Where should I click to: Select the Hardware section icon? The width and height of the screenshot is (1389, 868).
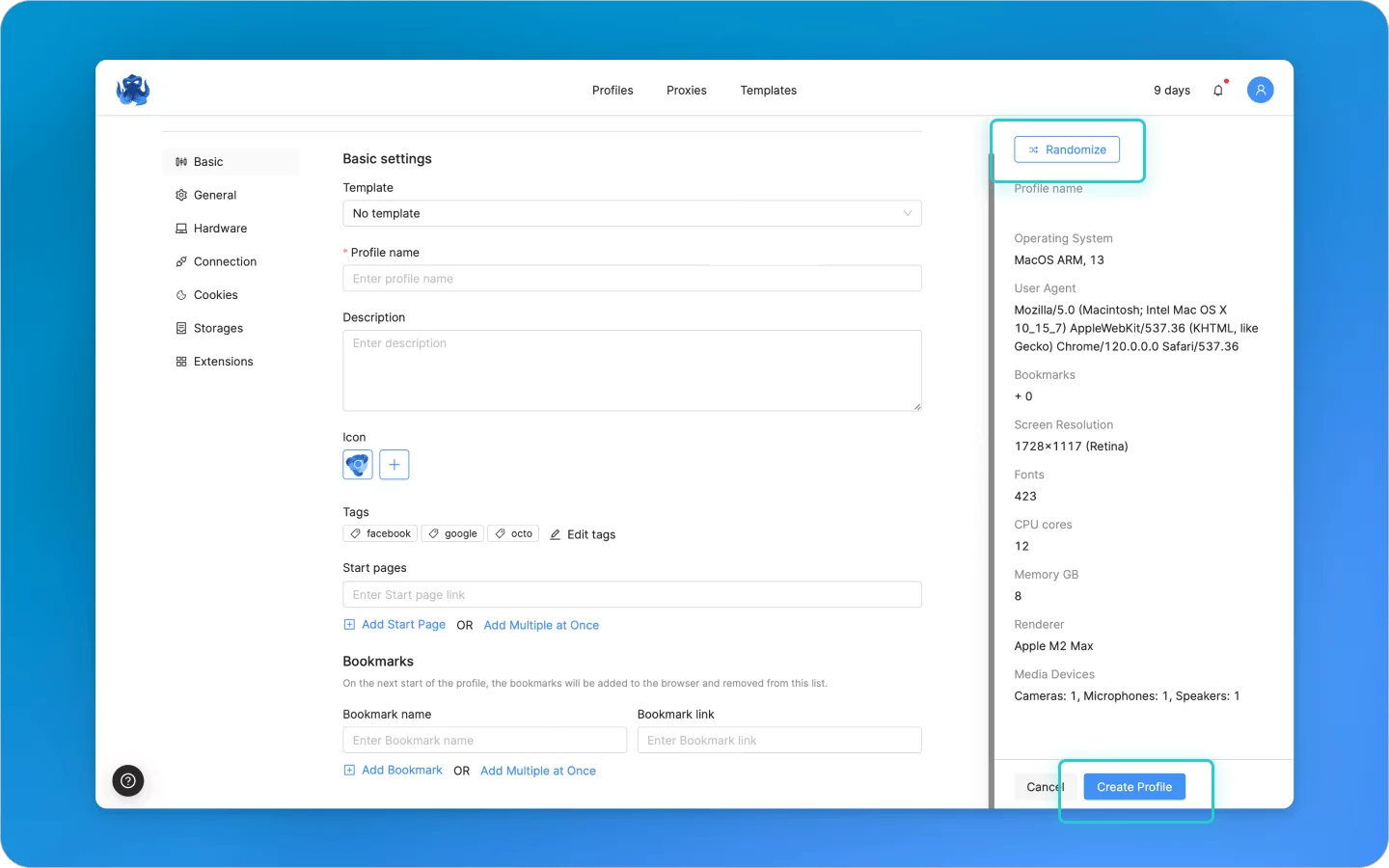coord(182,228)
